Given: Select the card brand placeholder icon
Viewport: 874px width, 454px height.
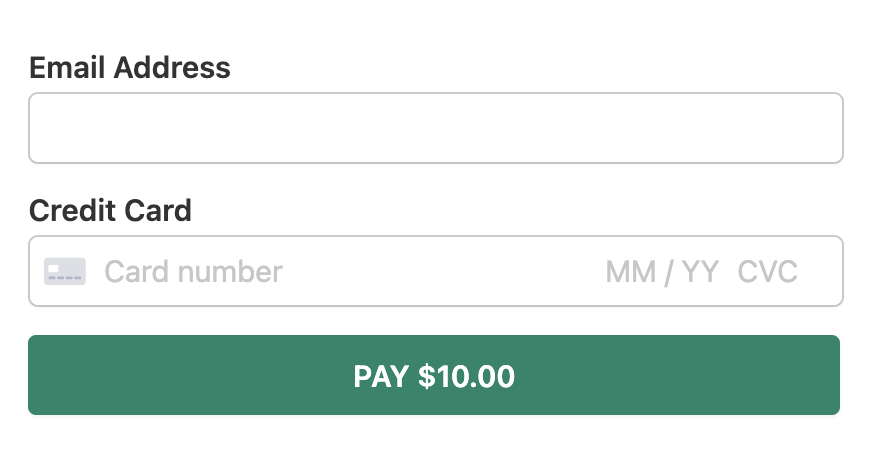Looking at the screenshot, I should pos(65,271).
